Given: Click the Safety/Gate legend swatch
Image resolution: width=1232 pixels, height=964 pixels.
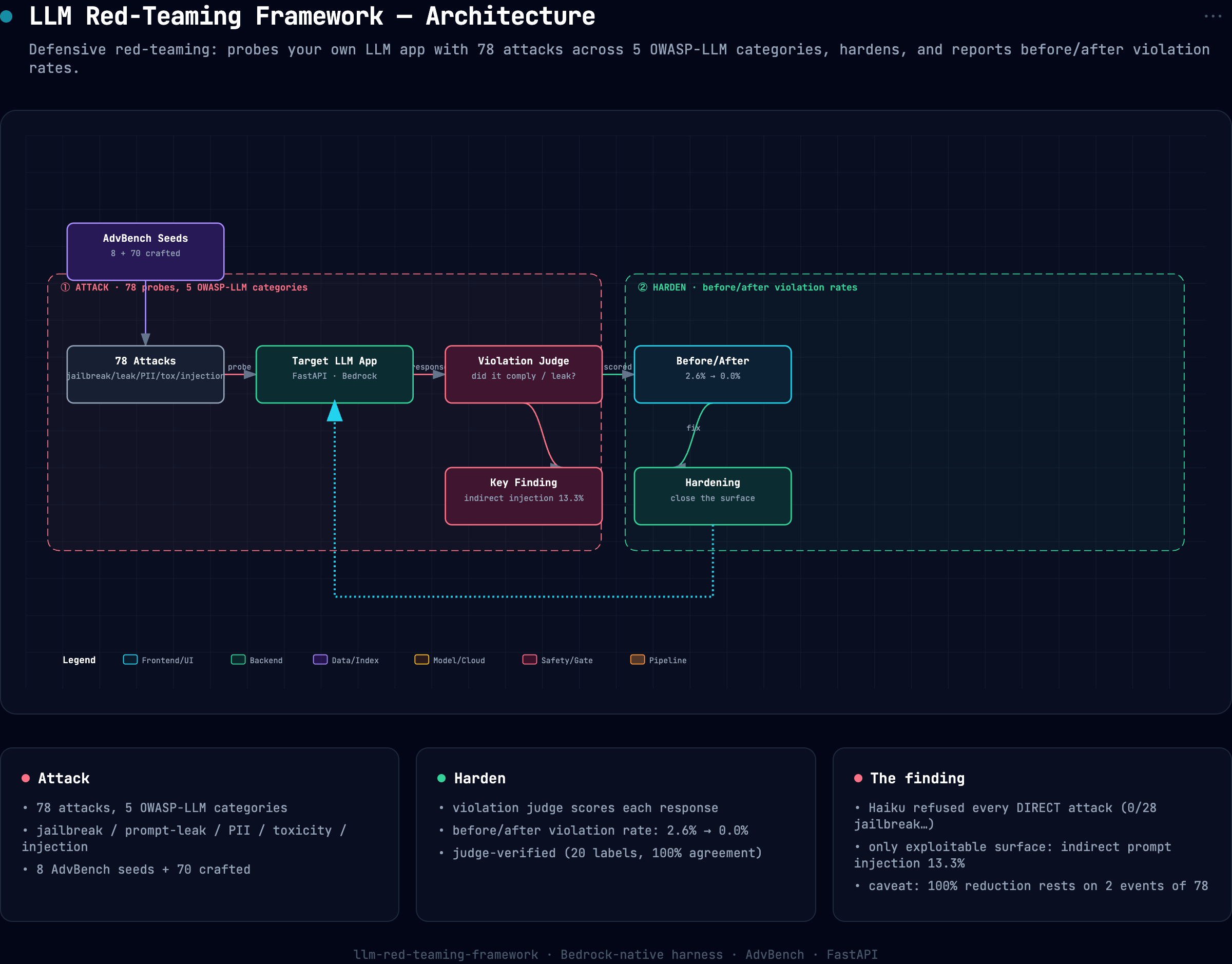Looking at the screenshot, I should 530,660.
